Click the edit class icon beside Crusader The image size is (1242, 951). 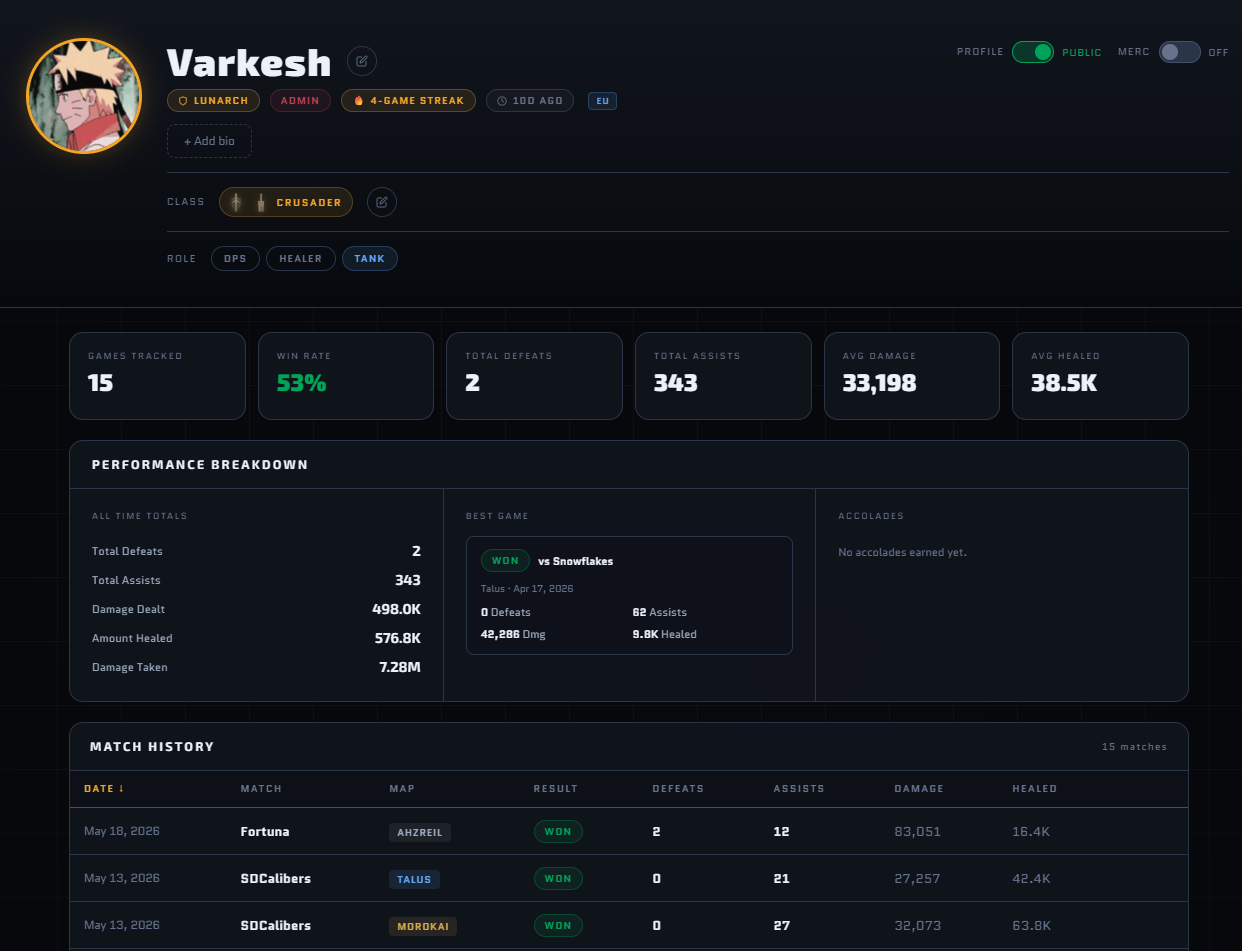(382, 202)
